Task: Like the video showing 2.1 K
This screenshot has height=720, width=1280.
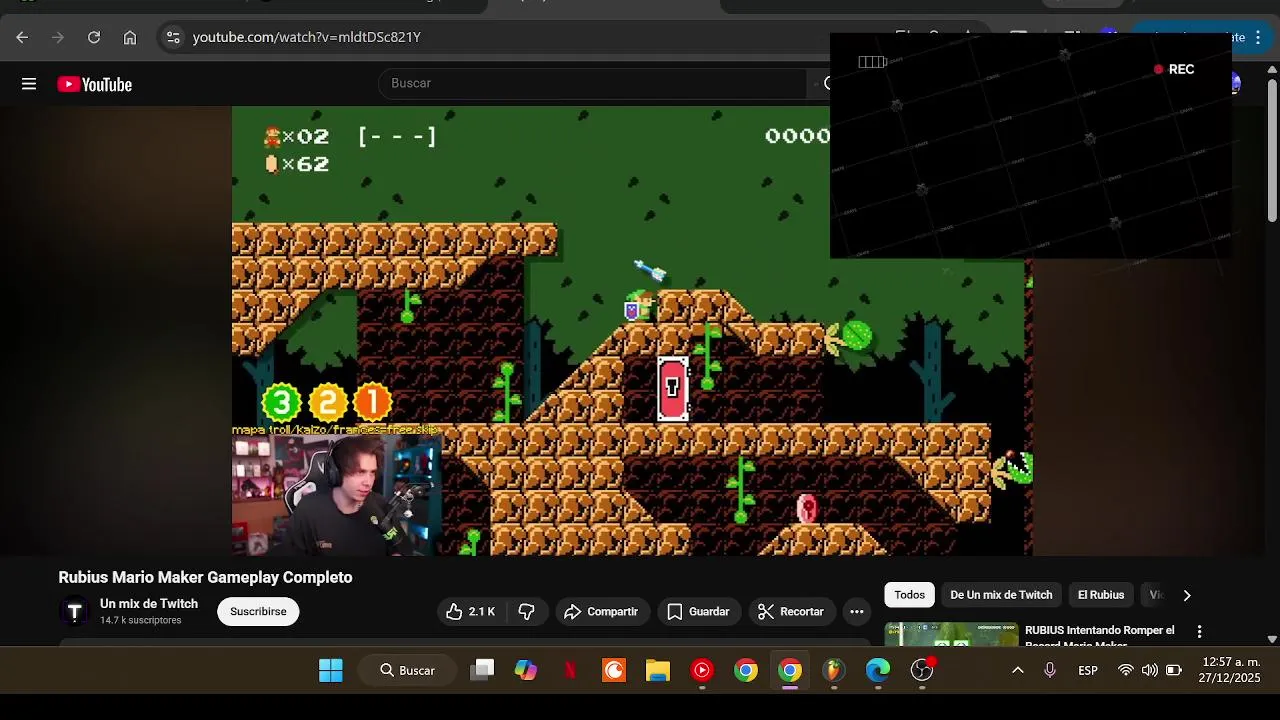Action: (471, 611)
